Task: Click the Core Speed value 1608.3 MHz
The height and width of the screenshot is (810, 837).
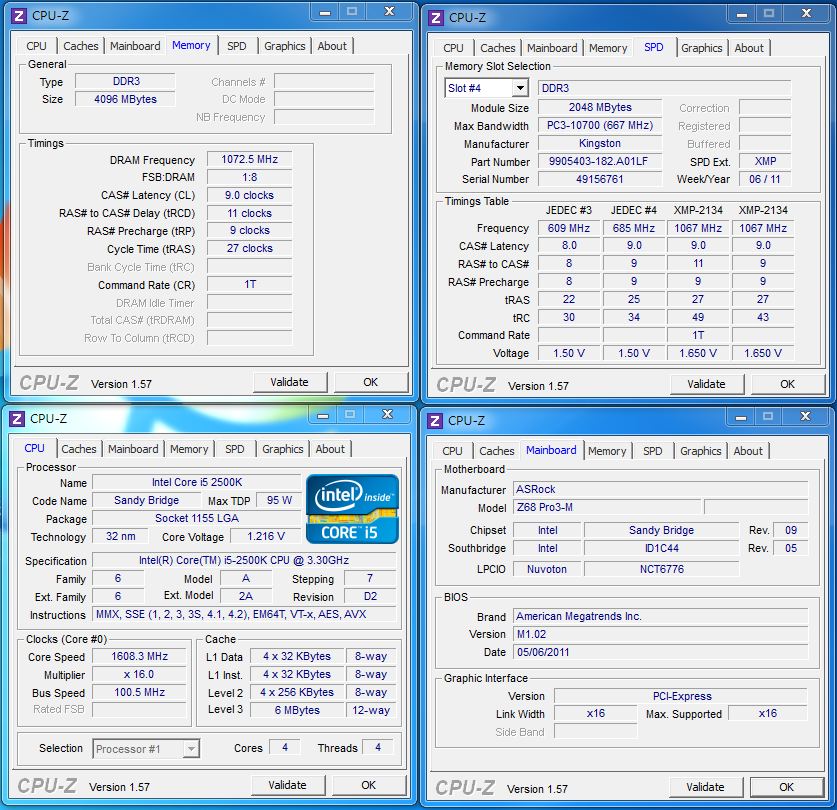Action: (139, 657)
